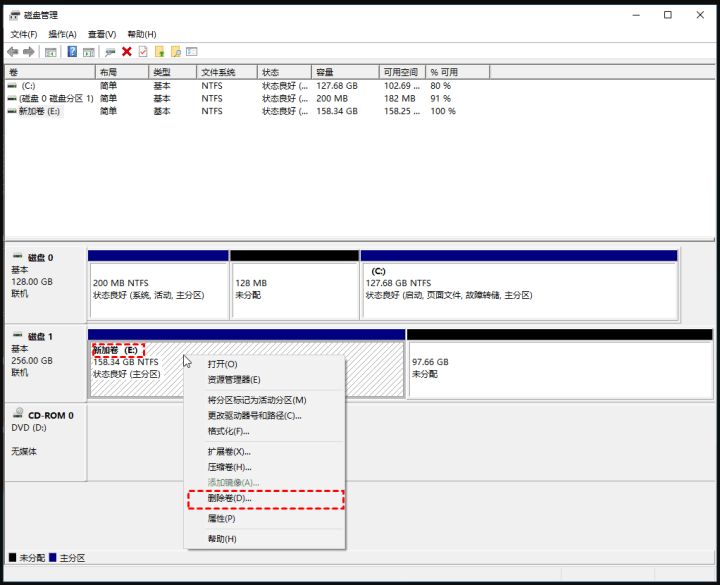Click the blue help icon in the toolbar

point(72,52)
